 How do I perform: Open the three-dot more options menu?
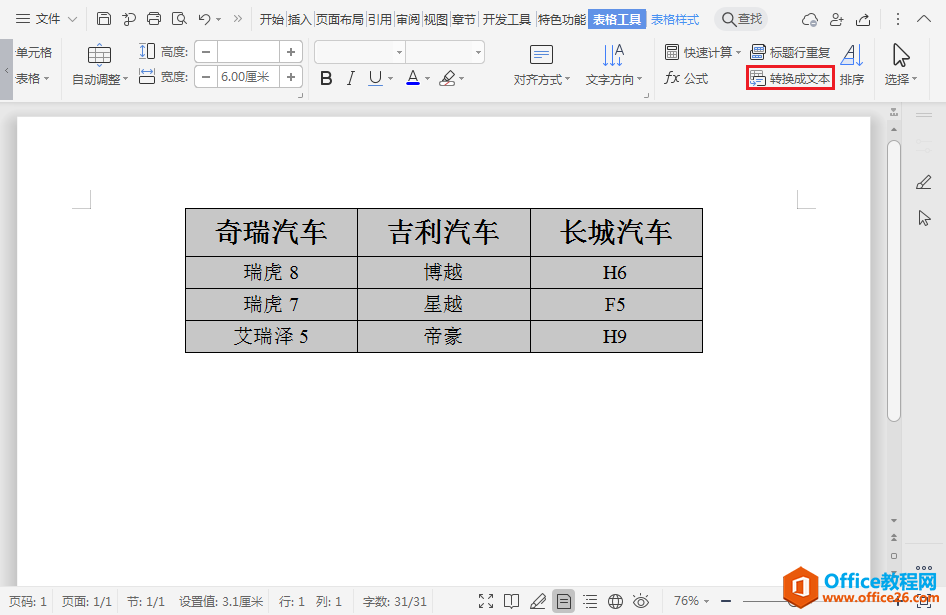[897, 19]
